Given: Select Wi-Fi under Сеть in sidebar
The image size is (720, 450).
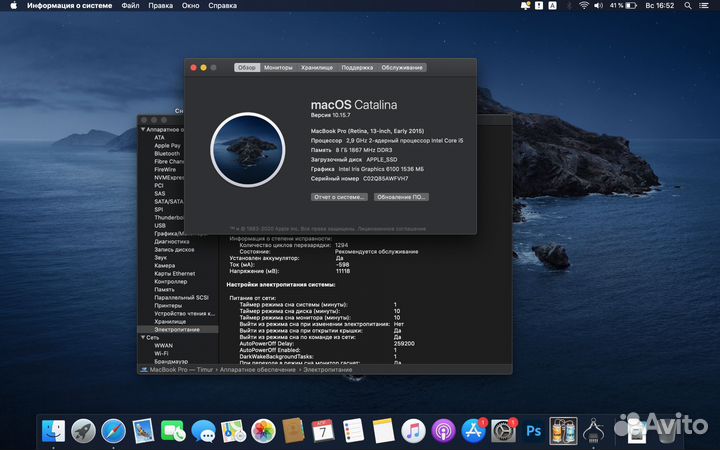Looking at the screenshot, I should coord(161,354).
